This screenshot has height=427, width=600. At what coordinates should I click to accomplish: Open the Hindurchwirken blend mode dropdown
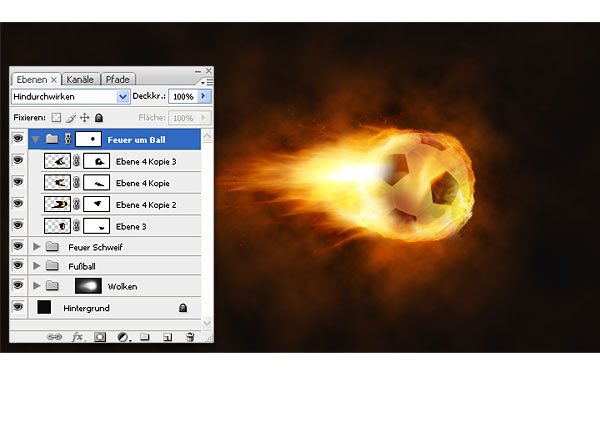click(x=122, y=96)
